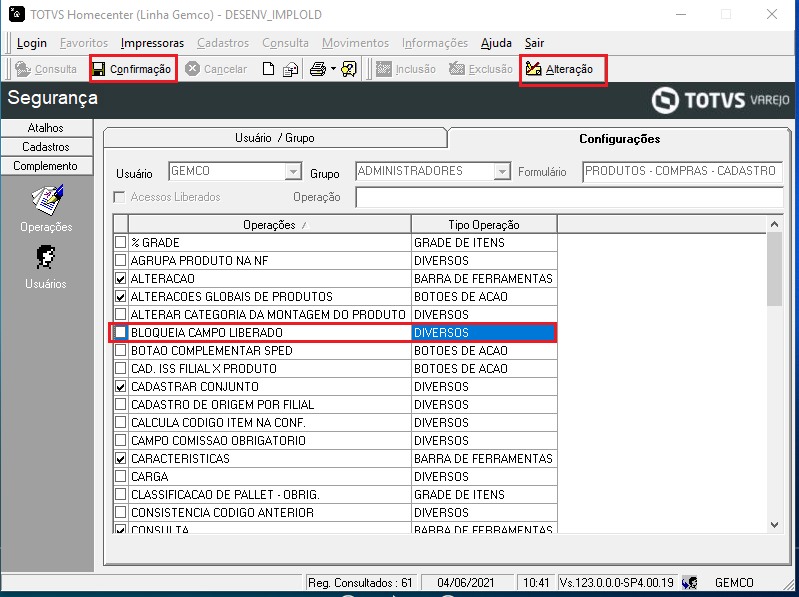This screenshot has width=799, height=597.
Task: Click the 04/06/2021 date in status bar
Action: (466, 583)
